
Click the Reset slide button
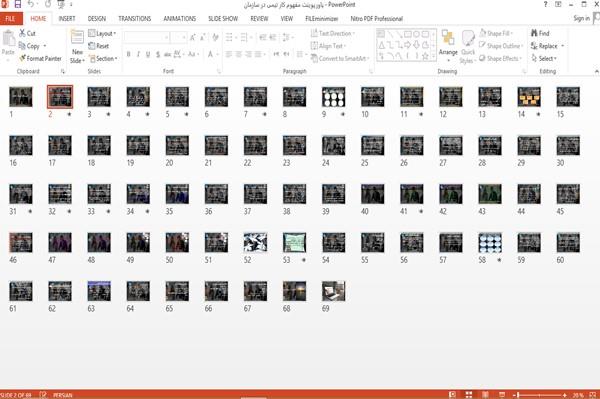pos(99,46)
